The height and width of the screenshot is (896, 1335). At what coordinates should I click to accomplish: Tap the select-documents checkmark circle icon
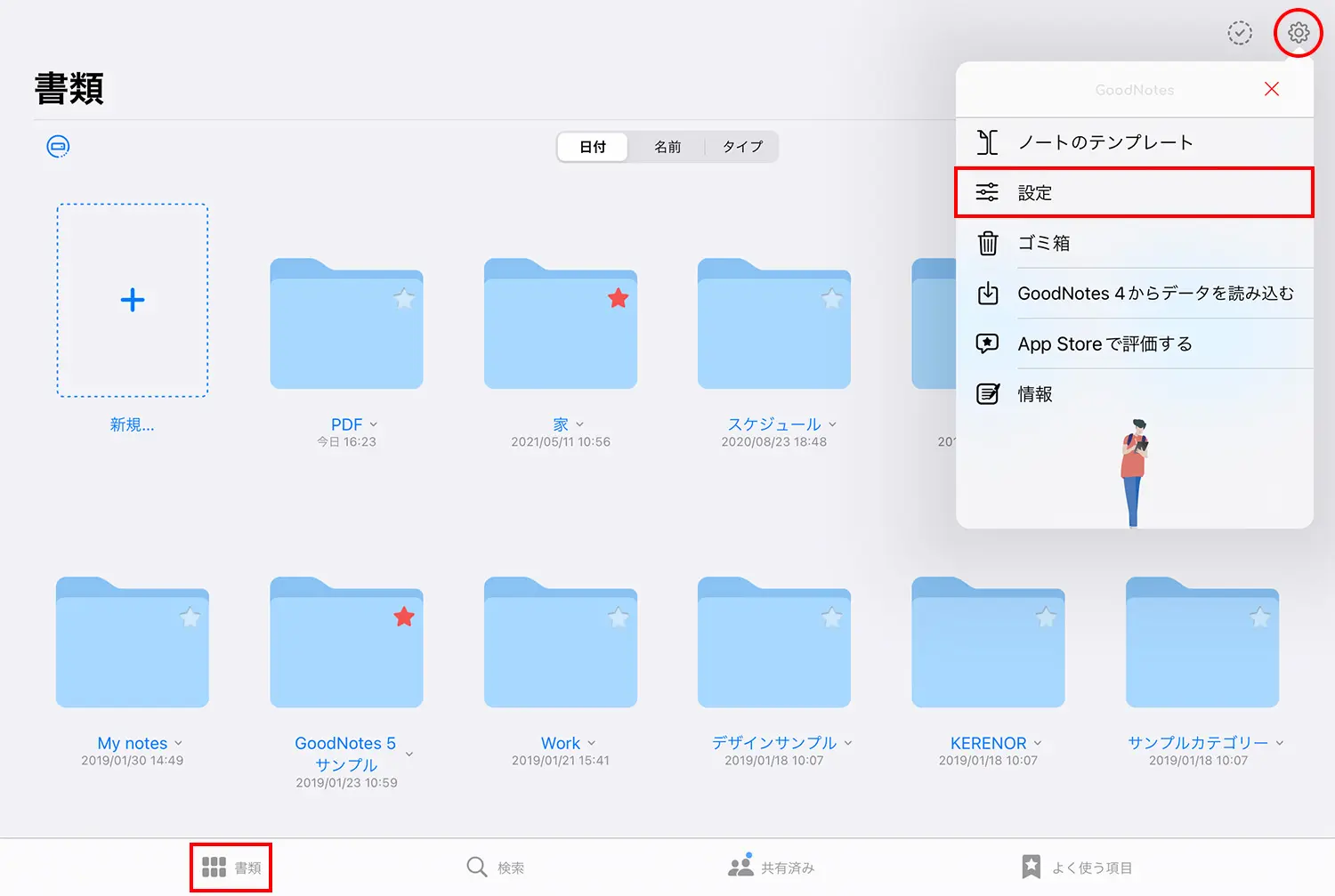tap(1240, 33)
